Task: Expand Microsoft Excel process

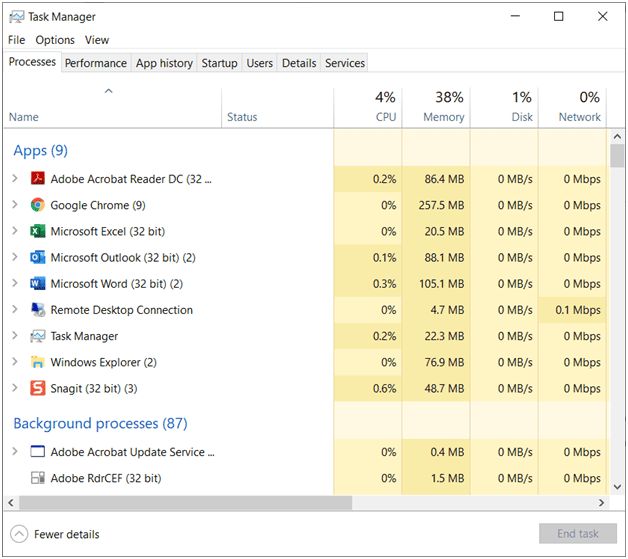Action: coord(15,231)
